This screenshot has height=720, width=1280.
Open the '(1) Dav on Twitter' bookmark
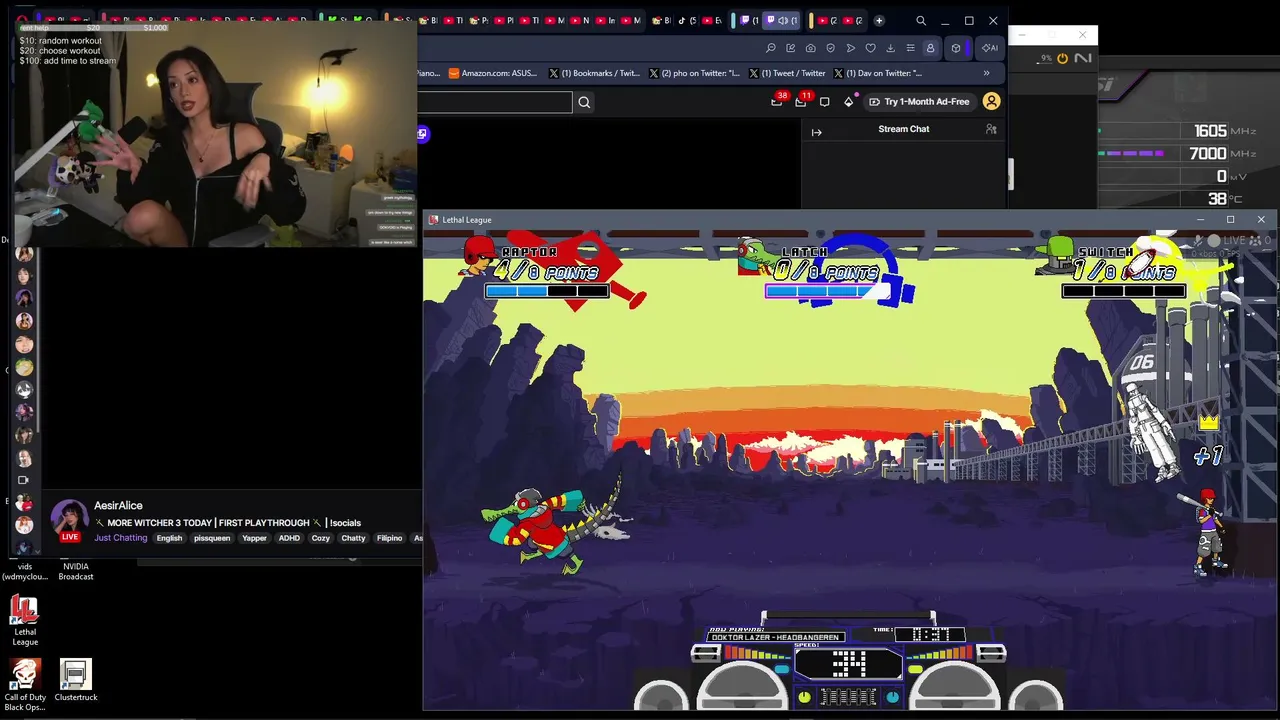tap(877, 73)
